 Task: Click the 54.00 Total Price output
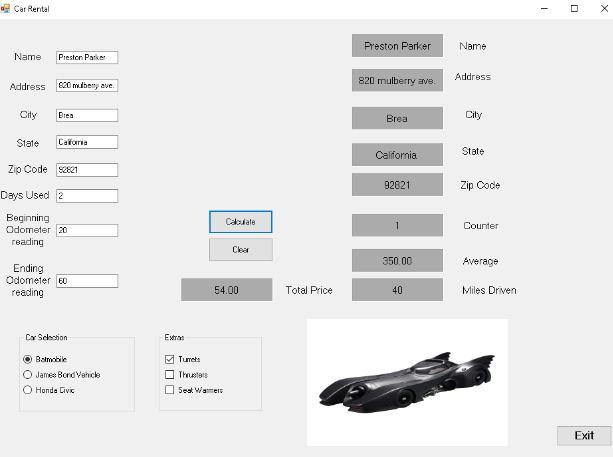coord(226,290)
